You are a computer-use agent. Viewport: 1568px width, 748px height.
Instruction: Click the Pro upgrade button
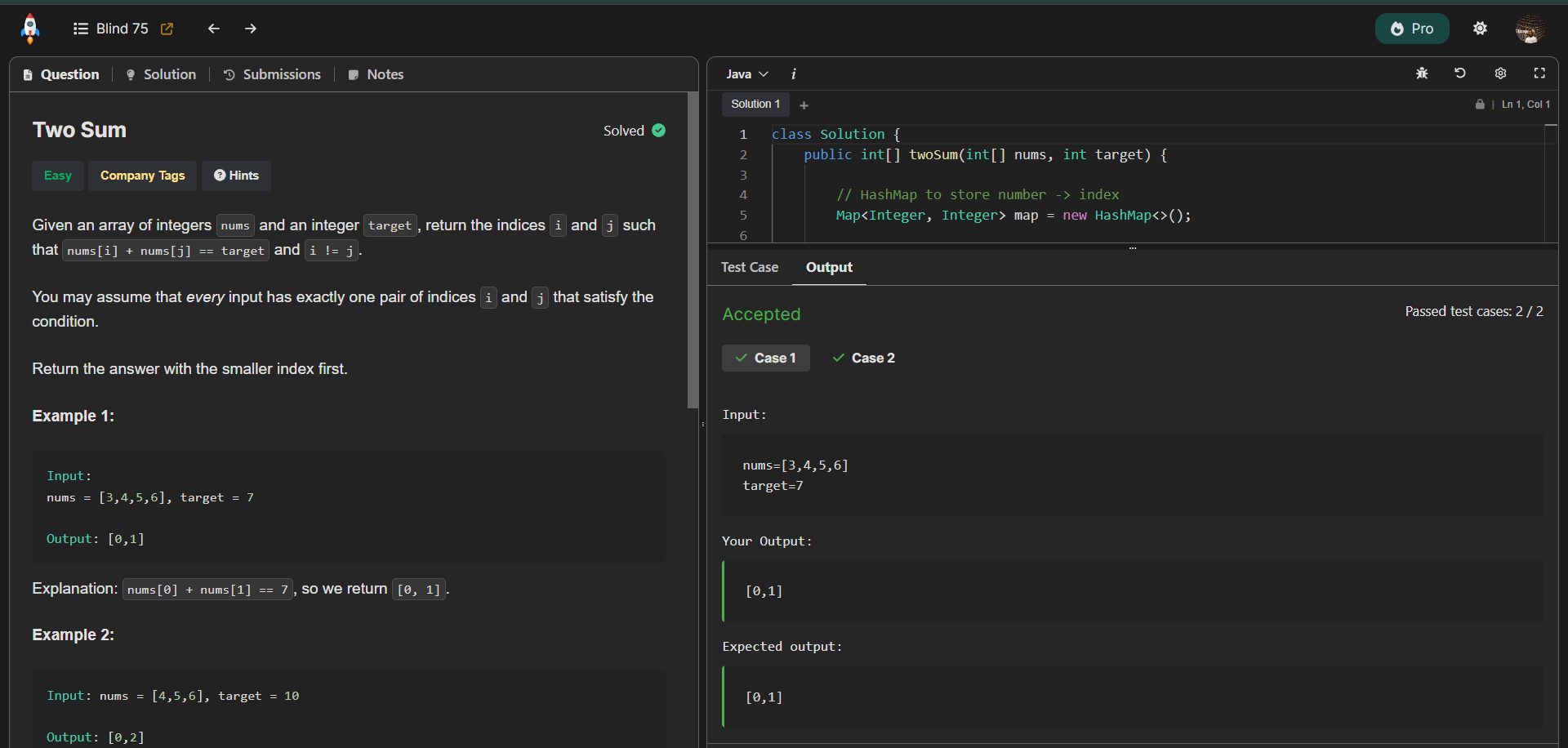click(x=1411, y=29)
